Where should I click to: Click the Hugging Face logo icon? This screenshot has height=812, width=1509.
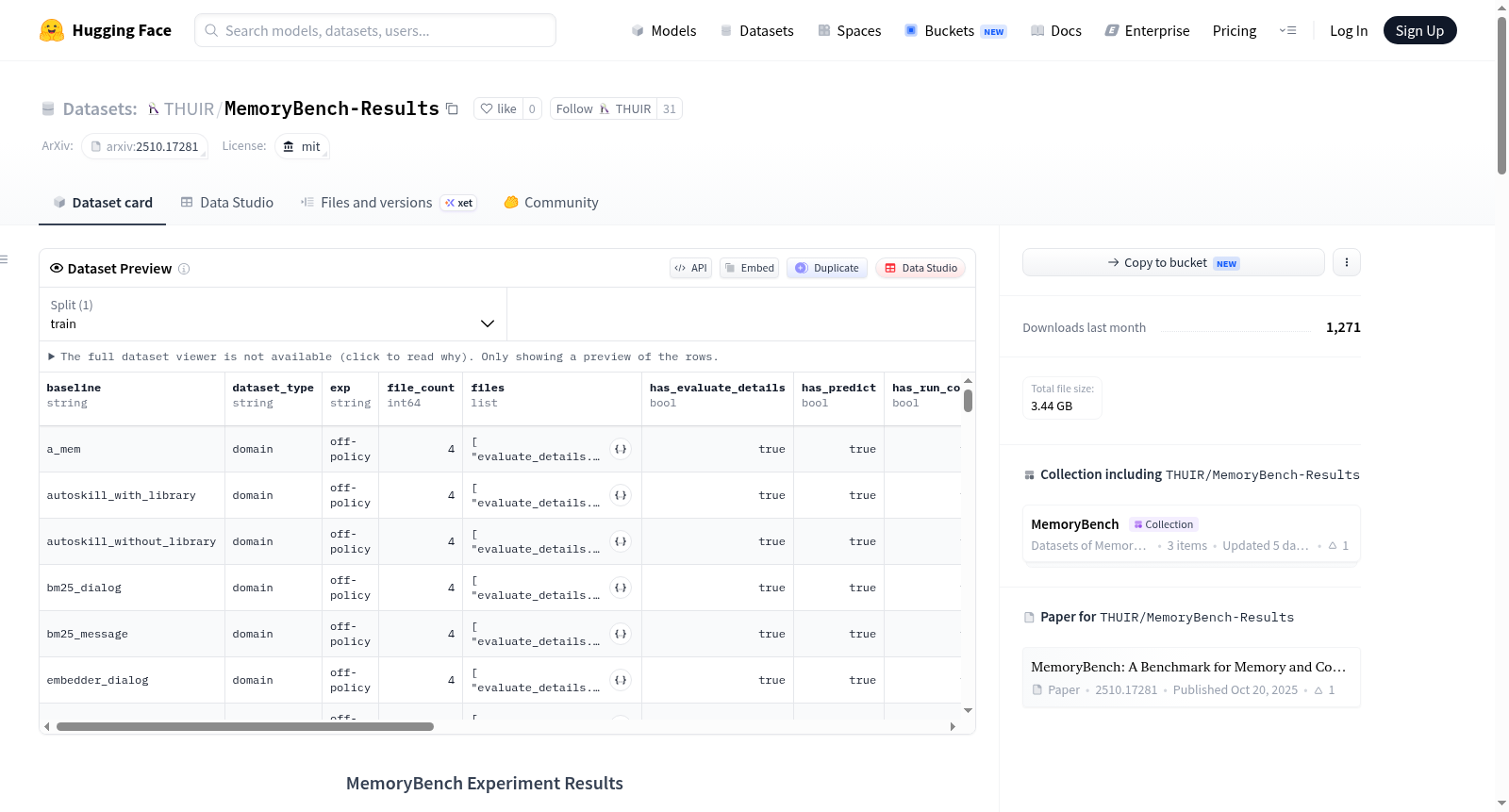click(x=52, y=30)
